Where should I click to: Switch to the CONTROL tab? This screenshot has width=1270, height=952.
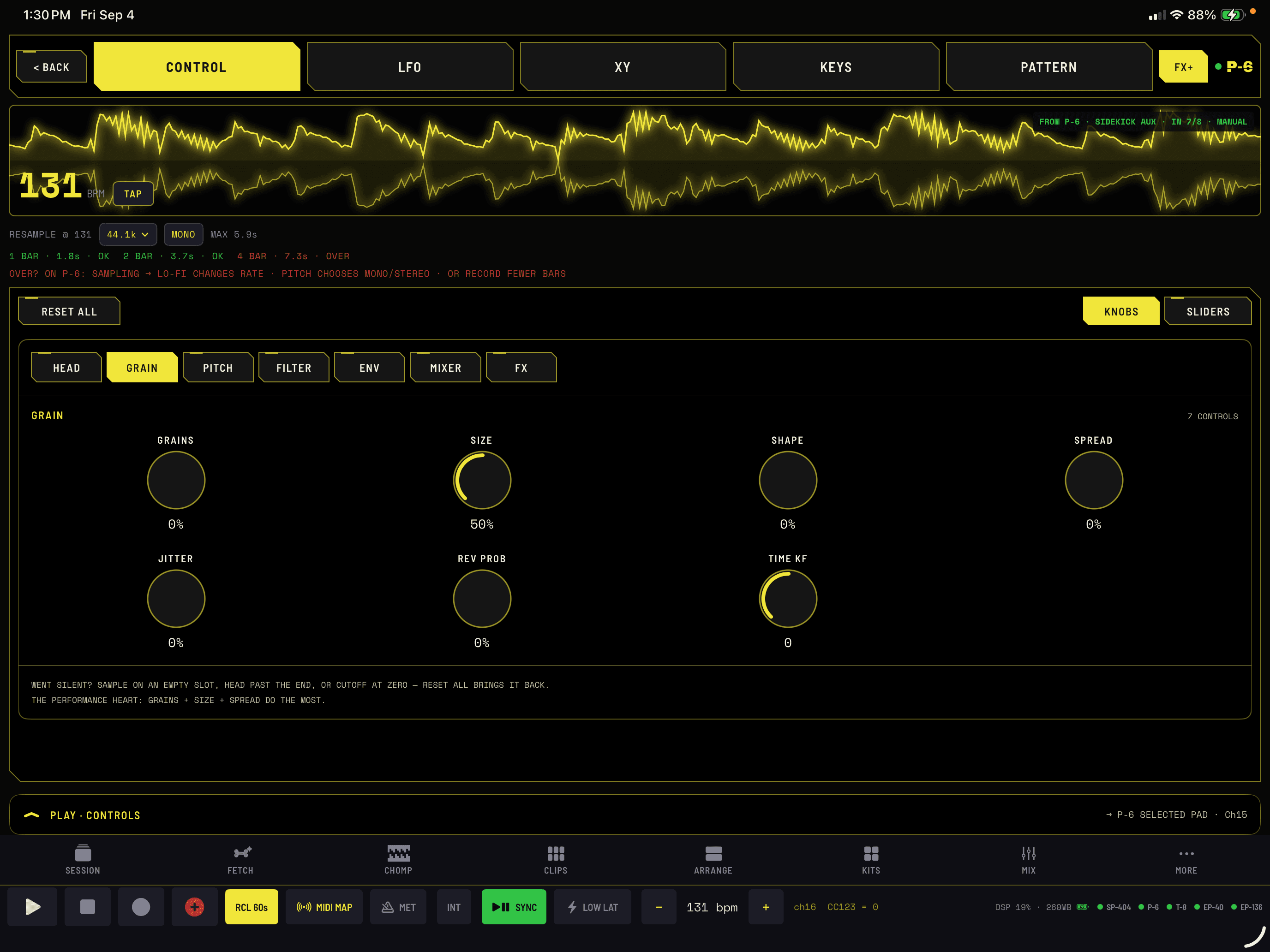[196, 67]
